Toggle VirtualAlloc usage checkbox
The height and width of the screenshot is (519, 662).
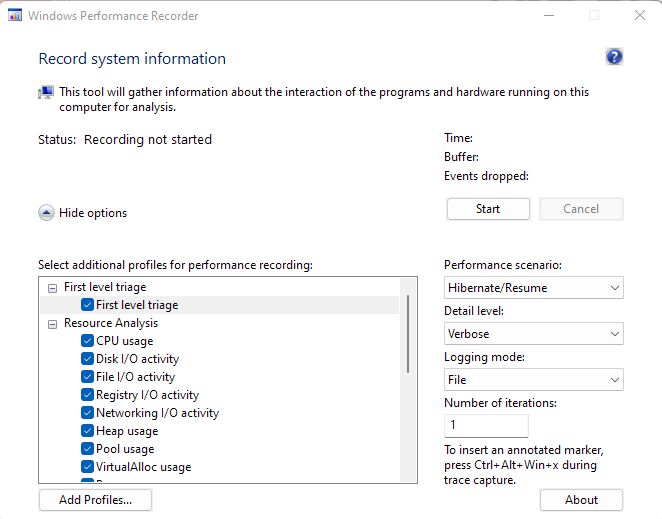(87, 467)
